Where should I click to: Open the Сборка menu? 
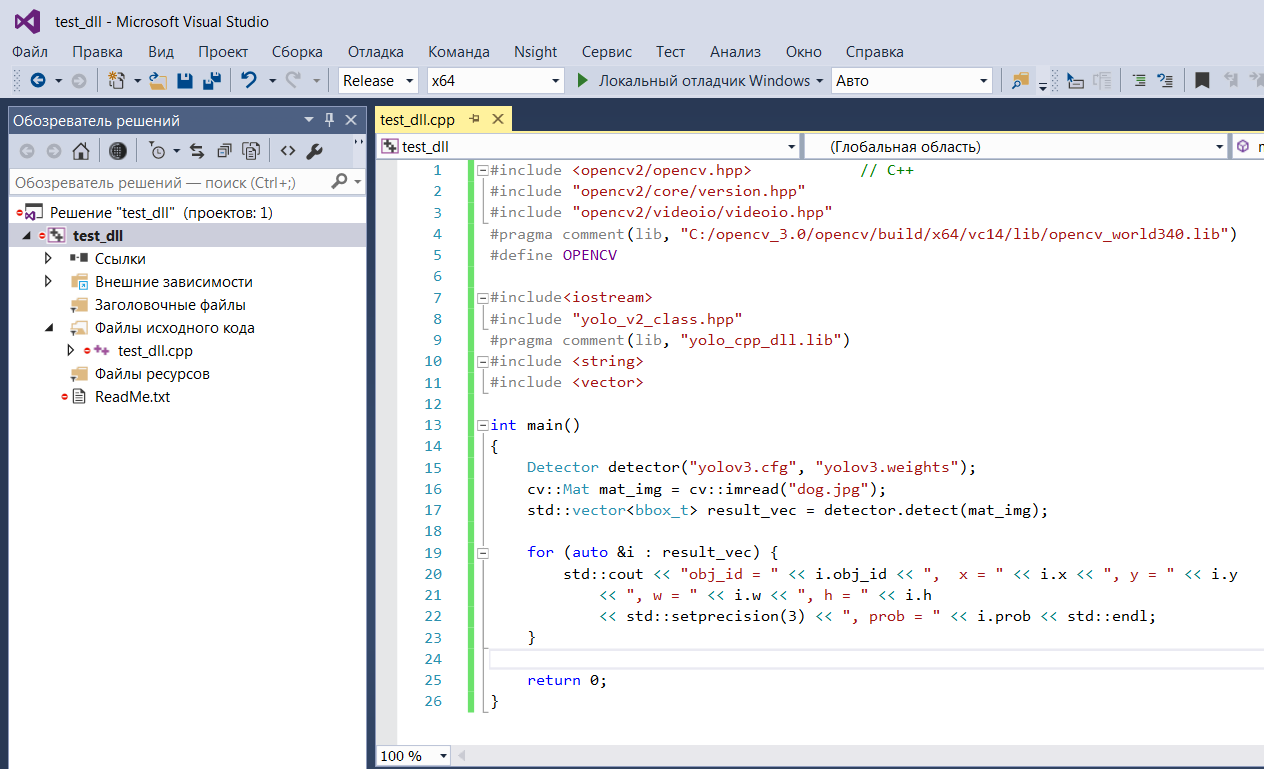pyautogui.click(x=297, y=52)
